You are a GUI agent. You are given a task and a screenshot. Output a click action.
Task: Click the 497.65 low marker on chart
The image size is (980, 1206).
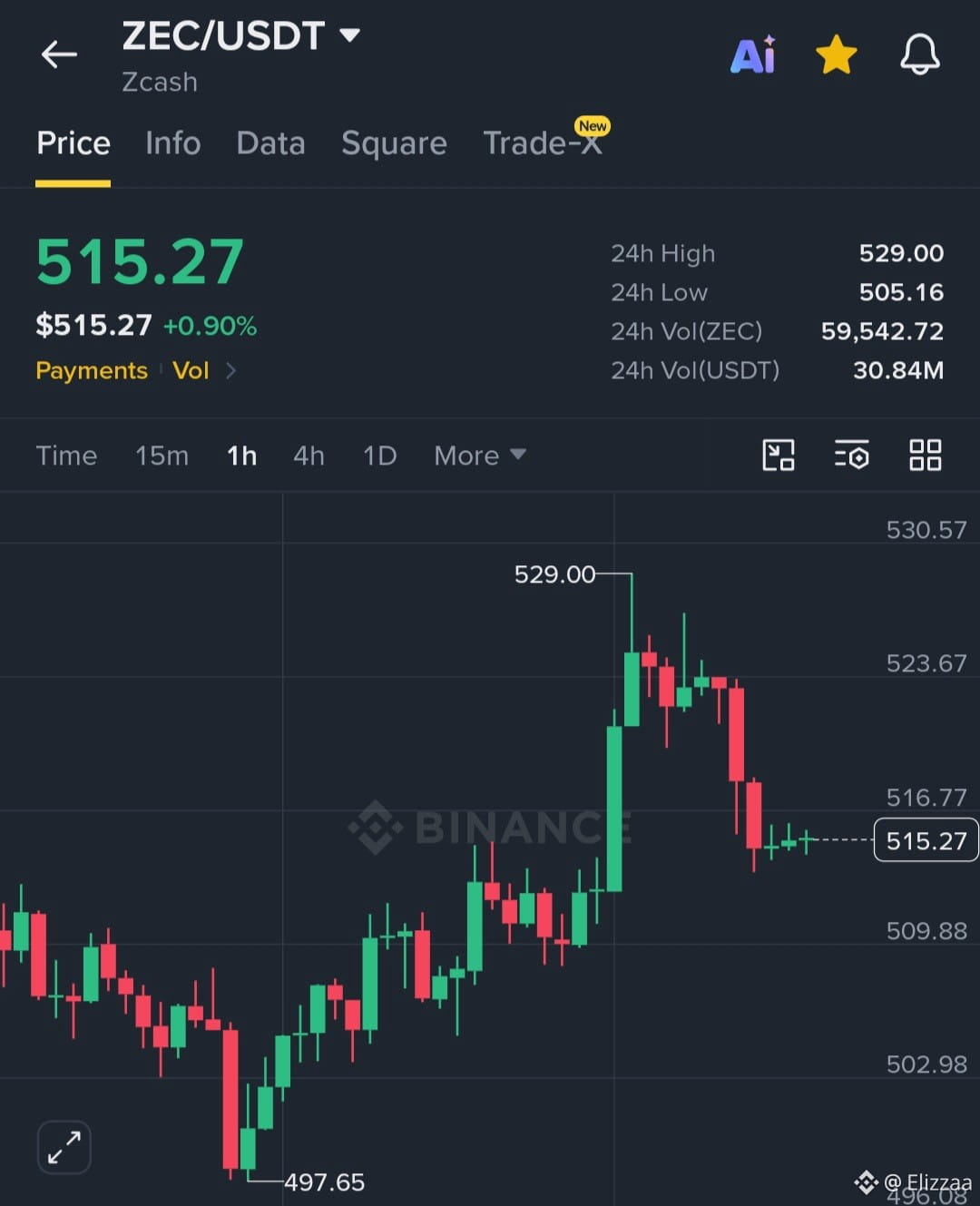(324, 1182)
